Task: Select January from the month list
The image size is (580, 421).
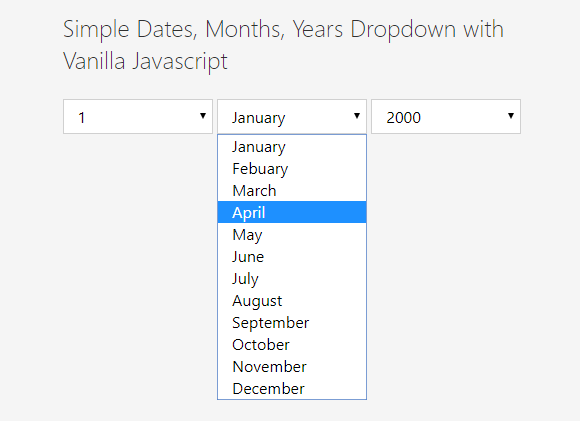Action: coord(292,146)
